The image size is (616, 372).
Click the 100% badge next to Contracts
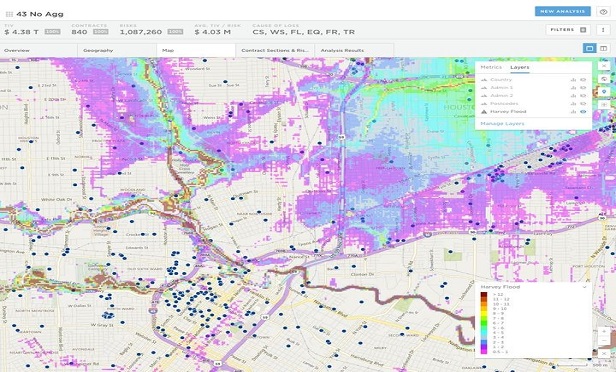coord(101,32)
